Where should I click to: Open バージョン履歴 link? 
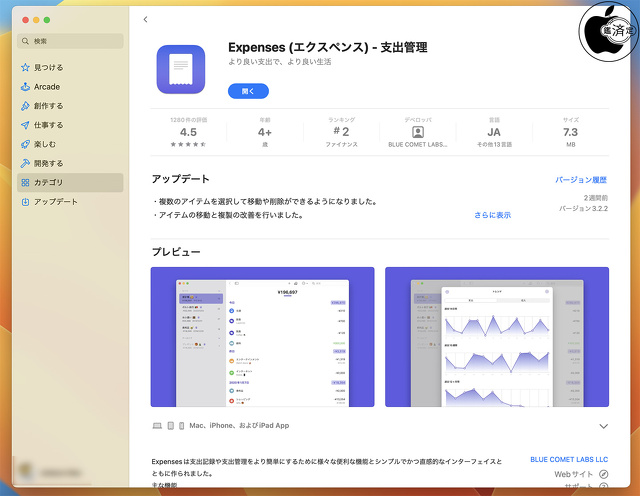click(581, 180)
